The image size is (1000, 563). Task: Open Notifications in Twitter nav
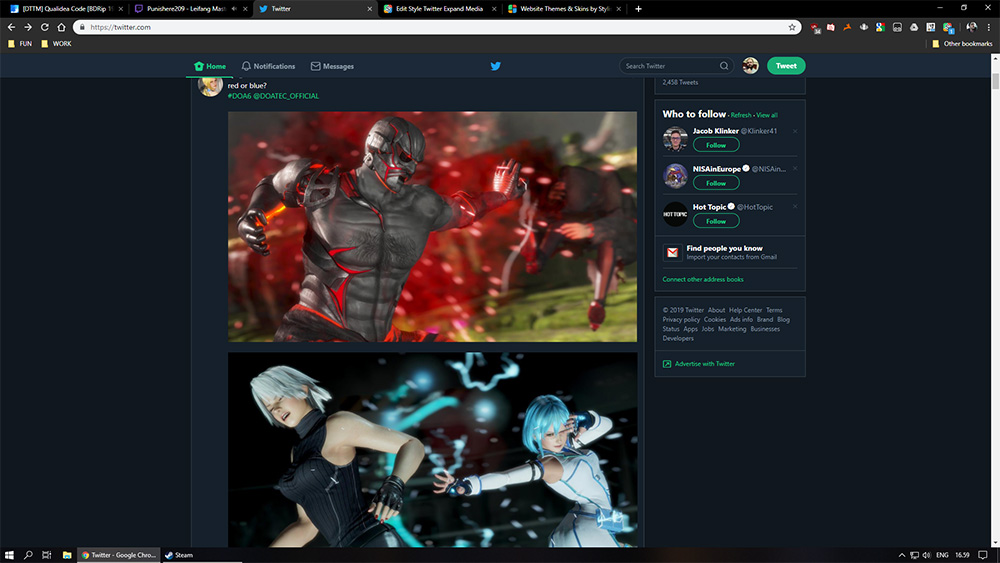268,66
